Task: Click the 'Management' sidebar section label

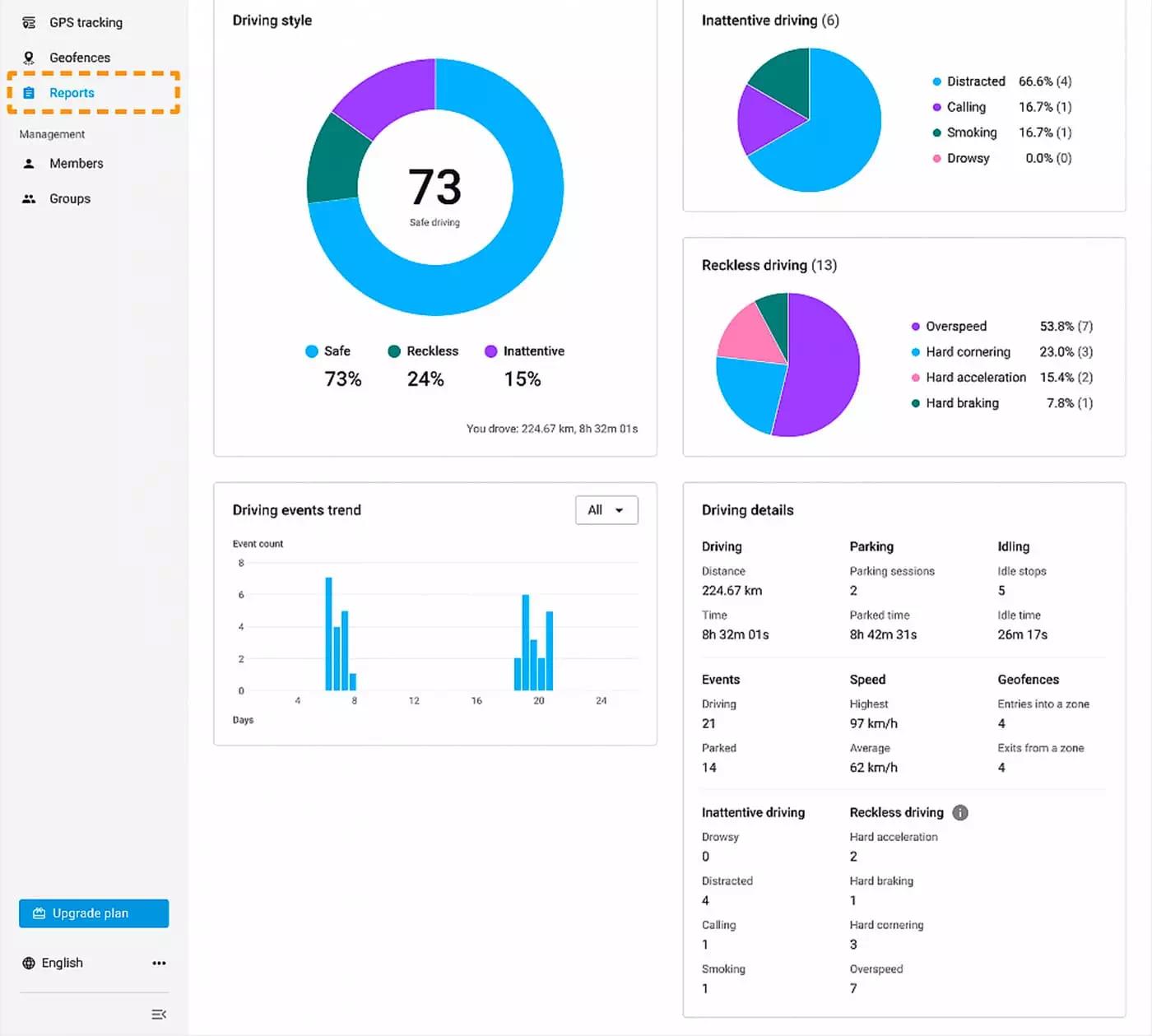Action: [x=52, y=134]
